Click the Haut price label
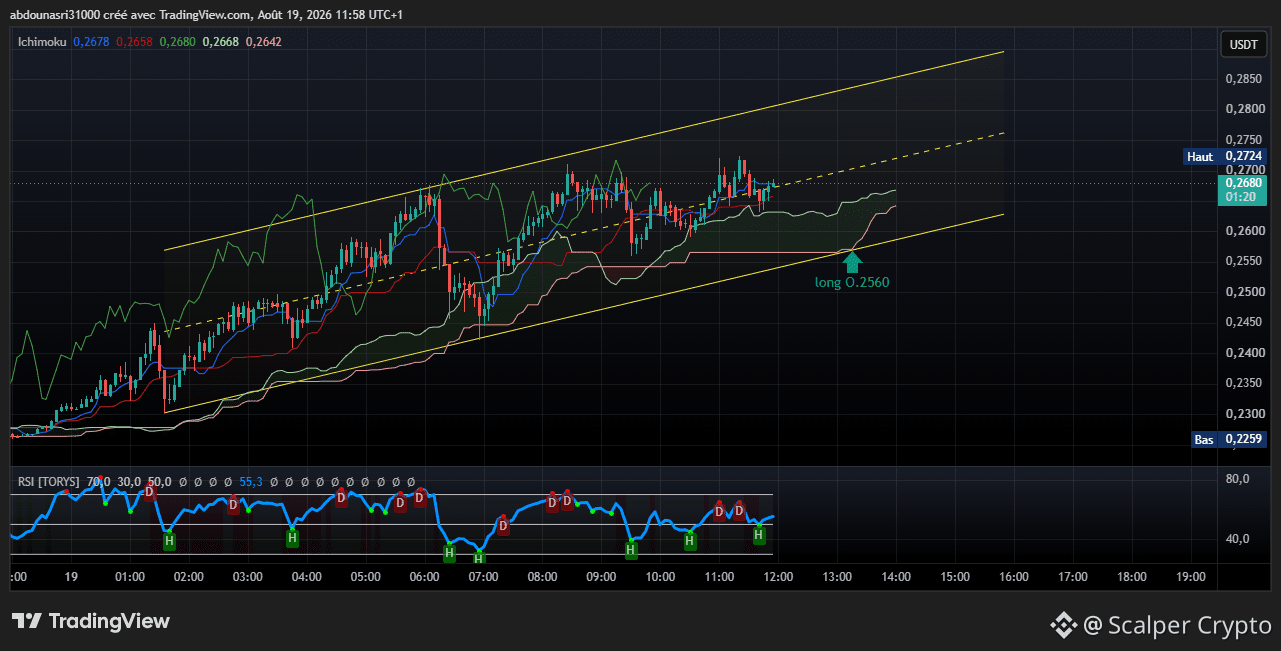Image resolution: width=1281 pixels, height=651 pixels. click(x=1200, y=156)
